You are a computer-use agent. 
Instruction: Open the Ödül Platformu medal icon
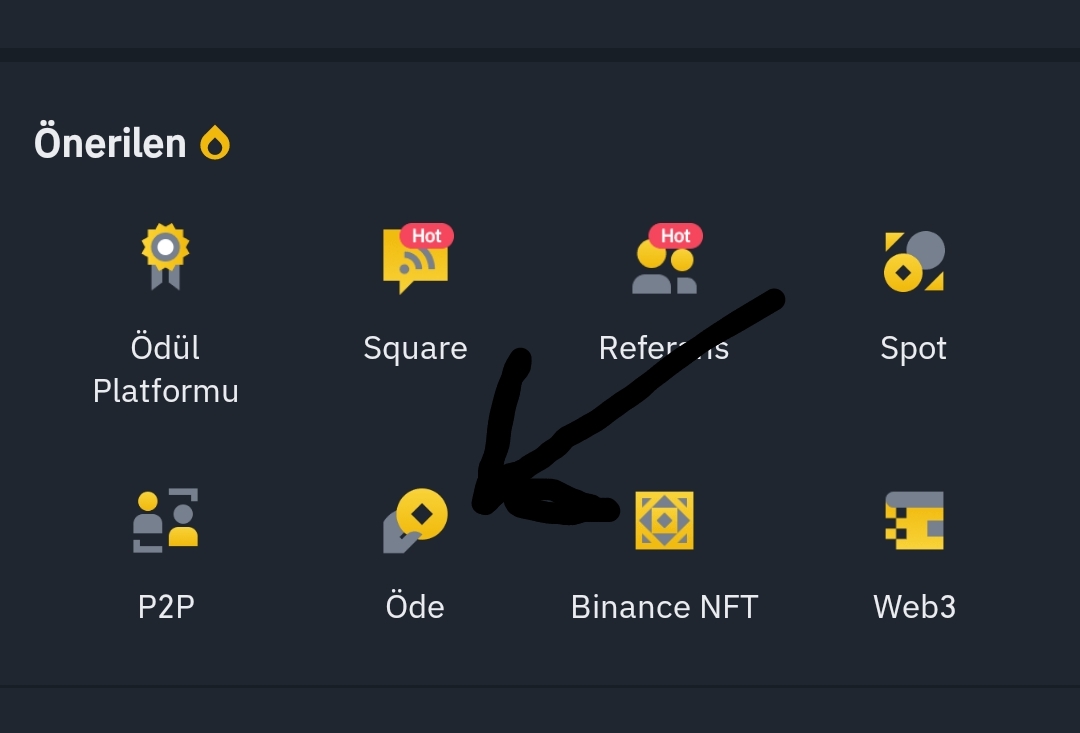click(x=165, y=256)
